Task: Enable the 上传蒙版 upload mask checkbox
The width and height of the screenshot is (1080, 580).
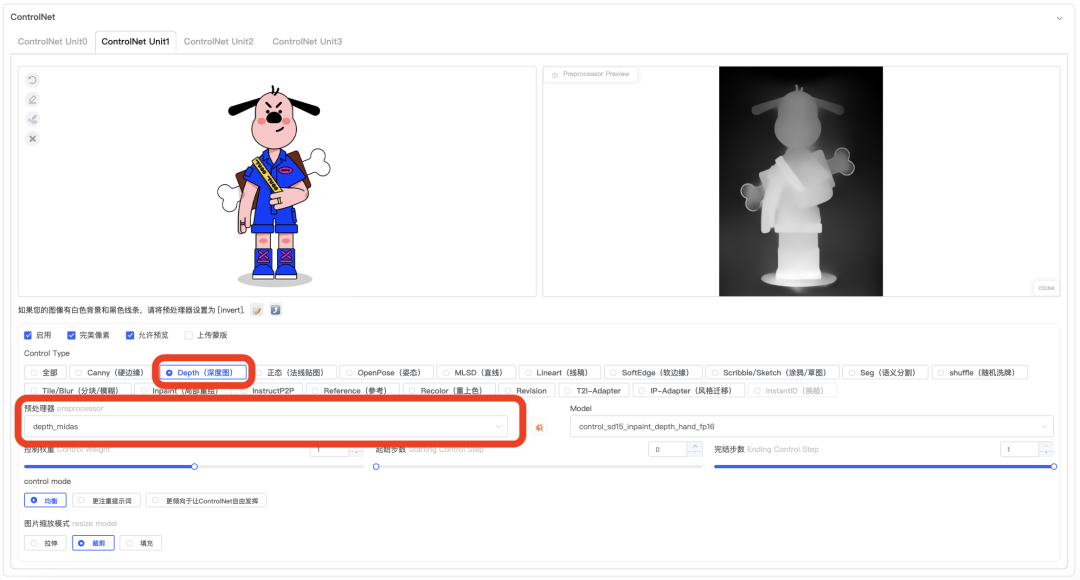Action: (x=189, y=335)
